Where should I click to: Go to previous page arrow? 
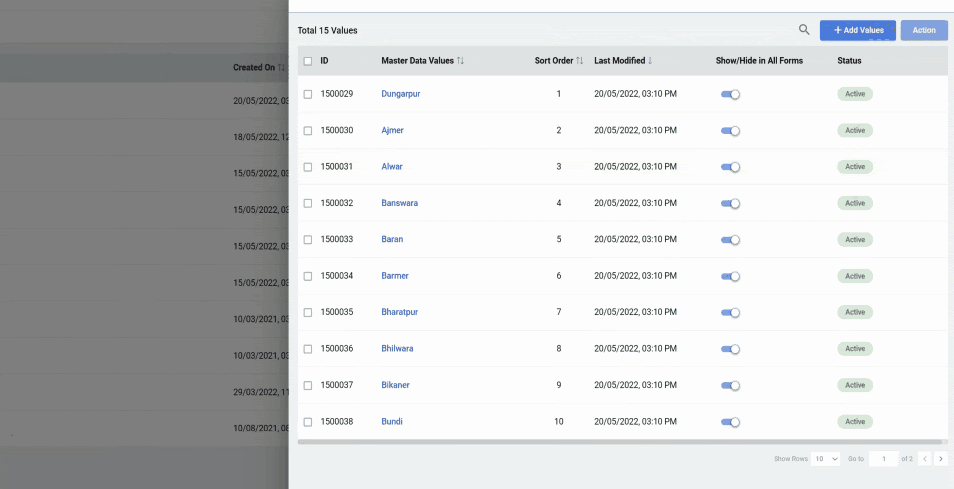coord(924,459)
